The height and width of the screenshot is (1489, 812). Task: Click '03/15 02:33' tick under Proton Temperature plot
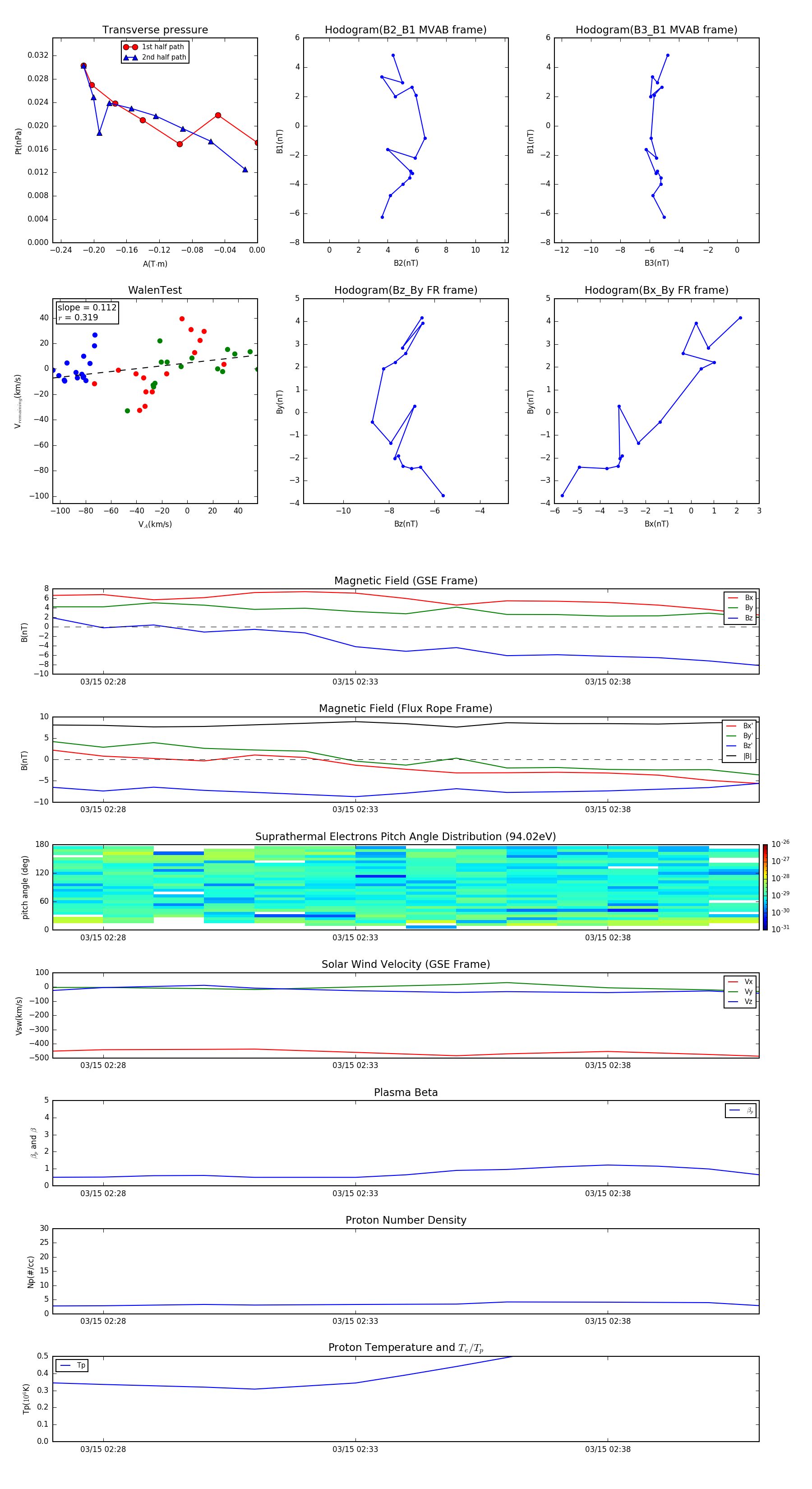[x=355, y=1449]
